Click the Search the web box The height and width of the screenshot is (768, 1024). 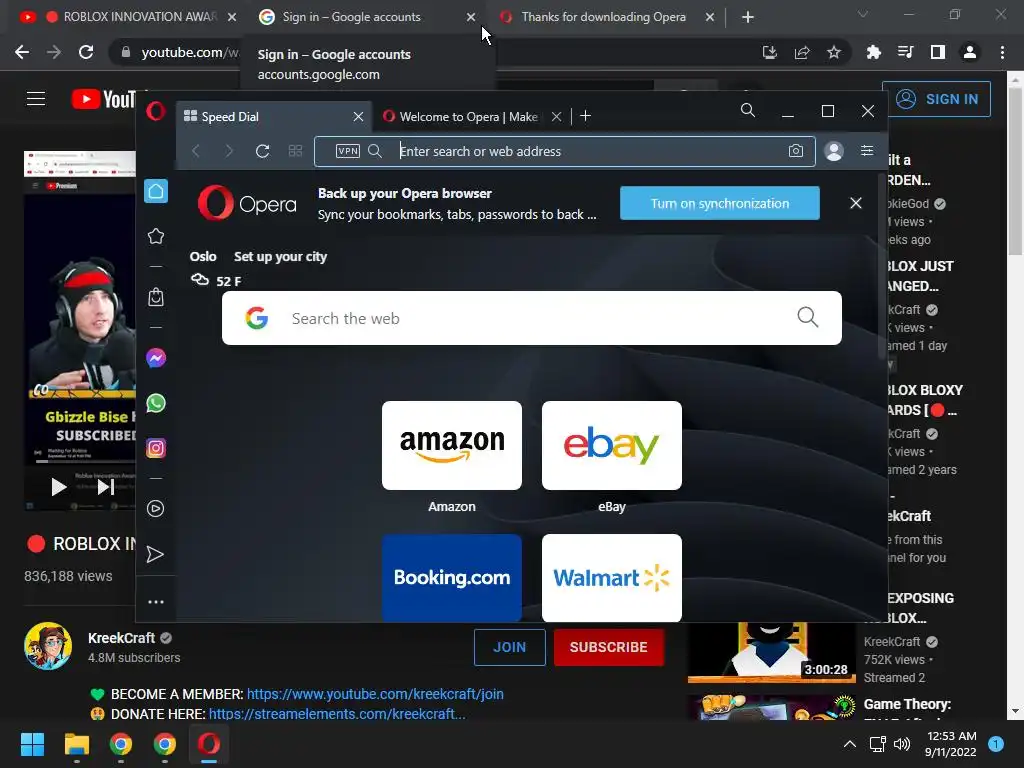click(x=532, y=318)
